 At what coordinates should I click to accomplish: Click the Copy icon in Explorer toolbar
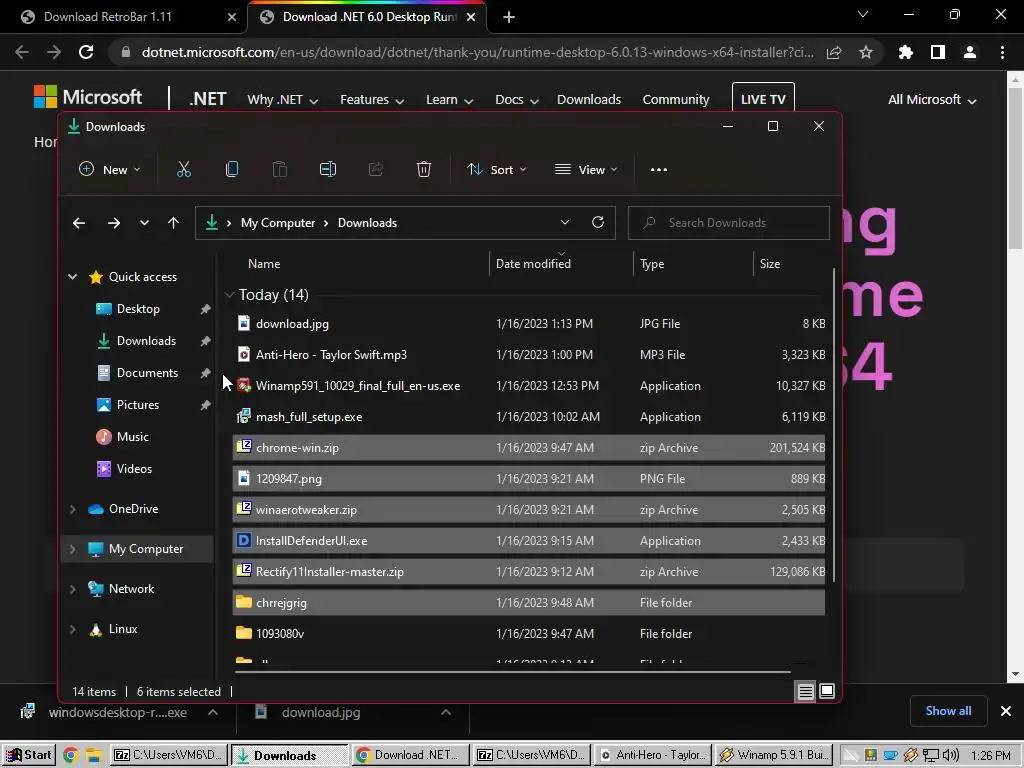click(232, 170)
